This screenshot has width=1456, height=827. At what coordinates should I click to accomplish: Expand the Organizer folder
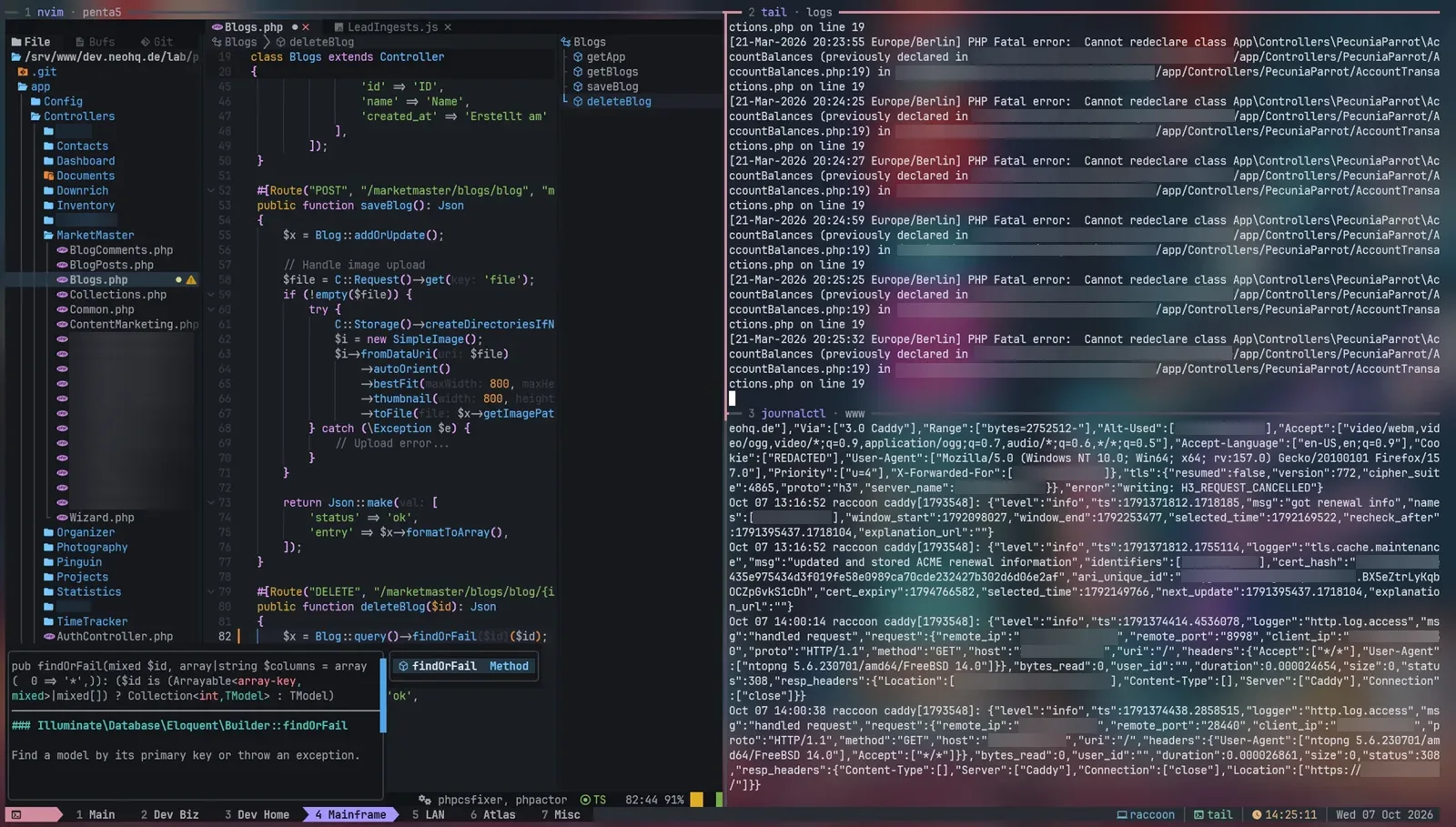(79, 533)
